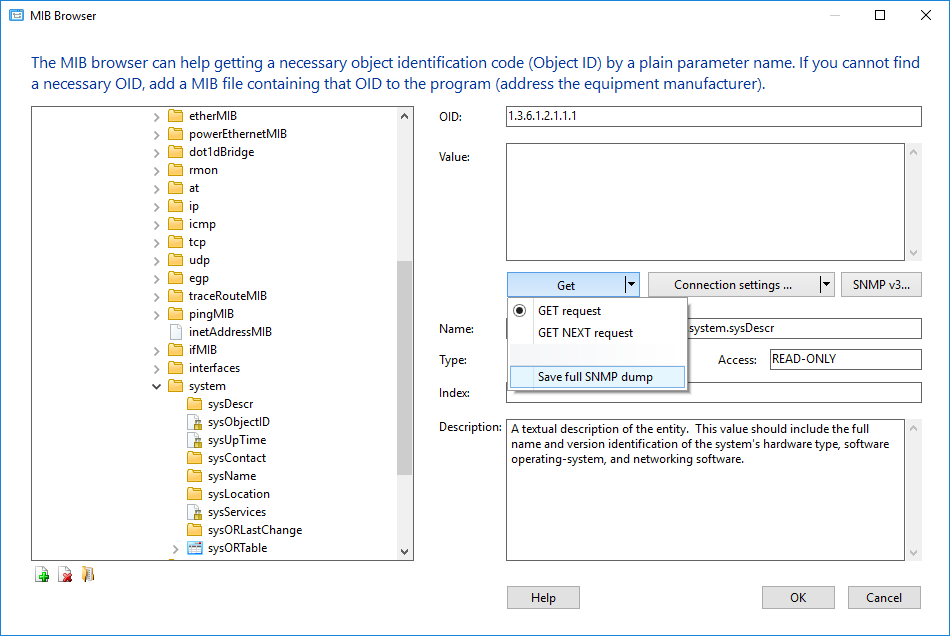Select the locked sysObjectID node icon
Image resolution: width=950 pixels, height=636 pixels.
(195, 422)
